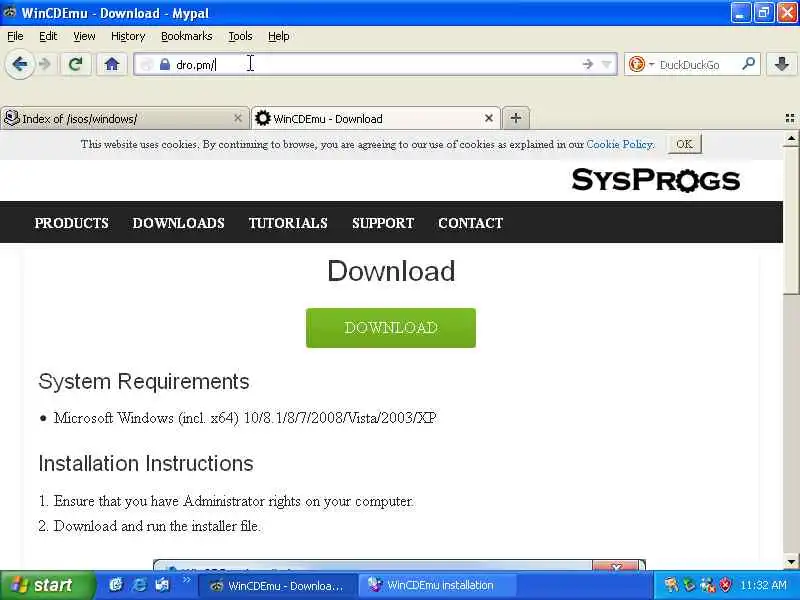Click the first quick launch icon beside start
This screenshot has height=600, width=800.
116,585
